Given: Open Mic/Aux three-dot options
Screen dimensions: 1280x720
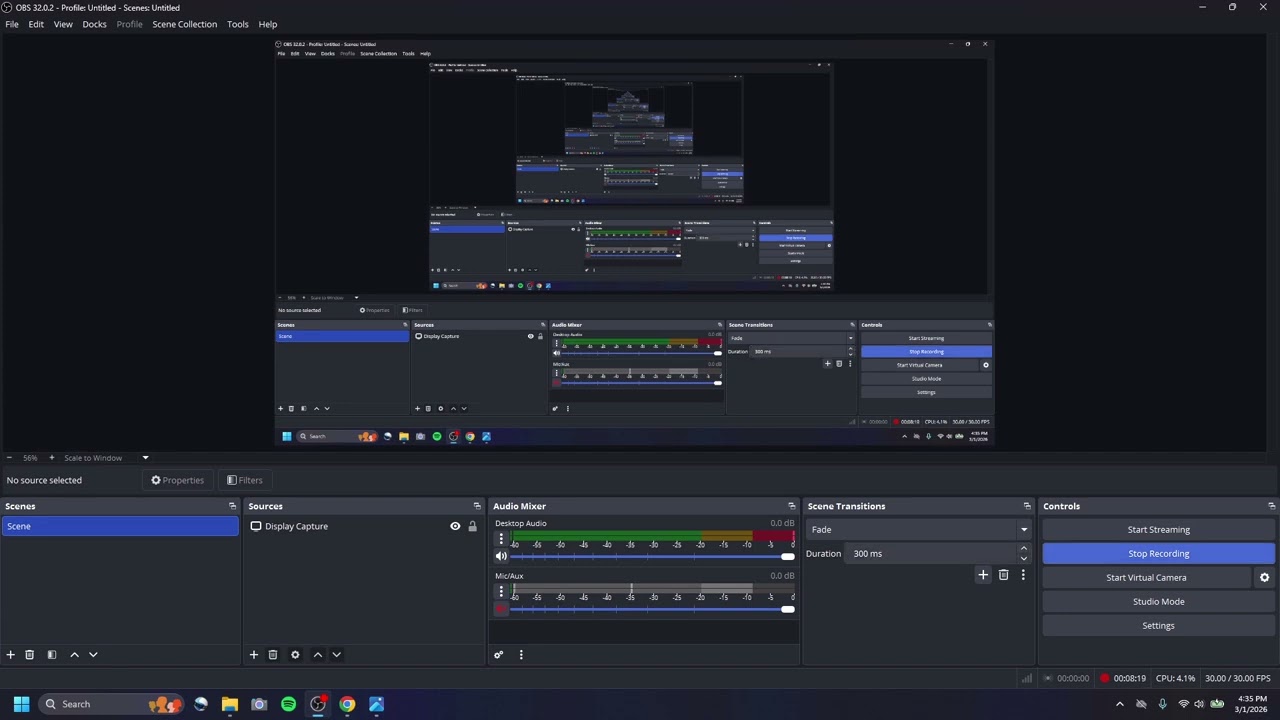Looking at the screenshot, I should [x=501, y=592].
